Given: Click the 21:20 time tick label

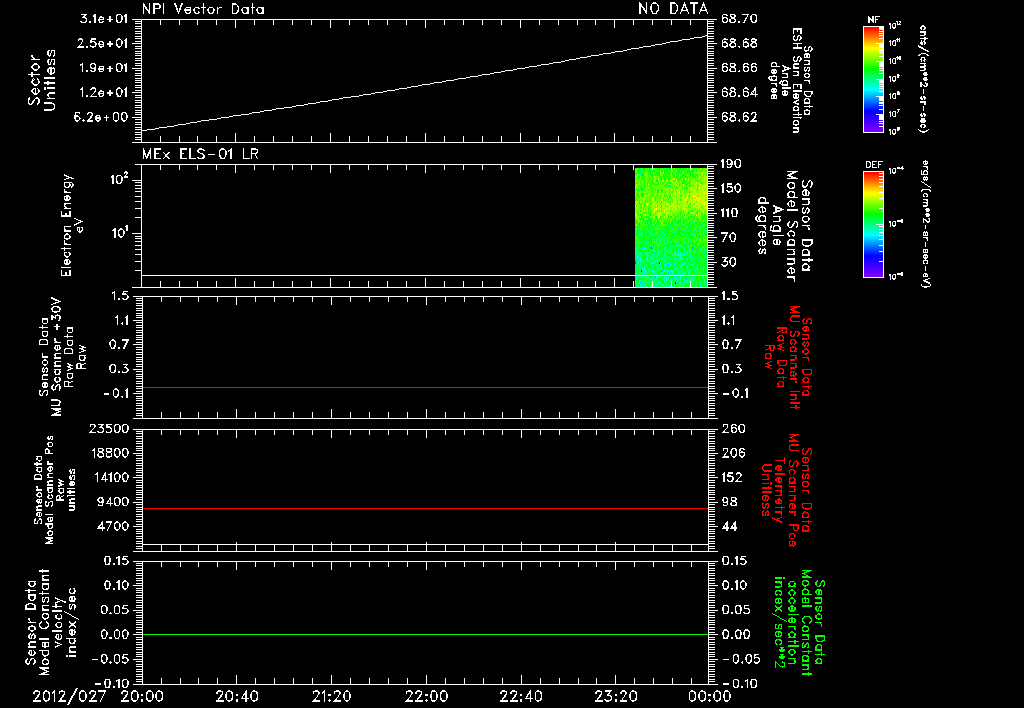Looking at the screenshot, I should 331,696.
